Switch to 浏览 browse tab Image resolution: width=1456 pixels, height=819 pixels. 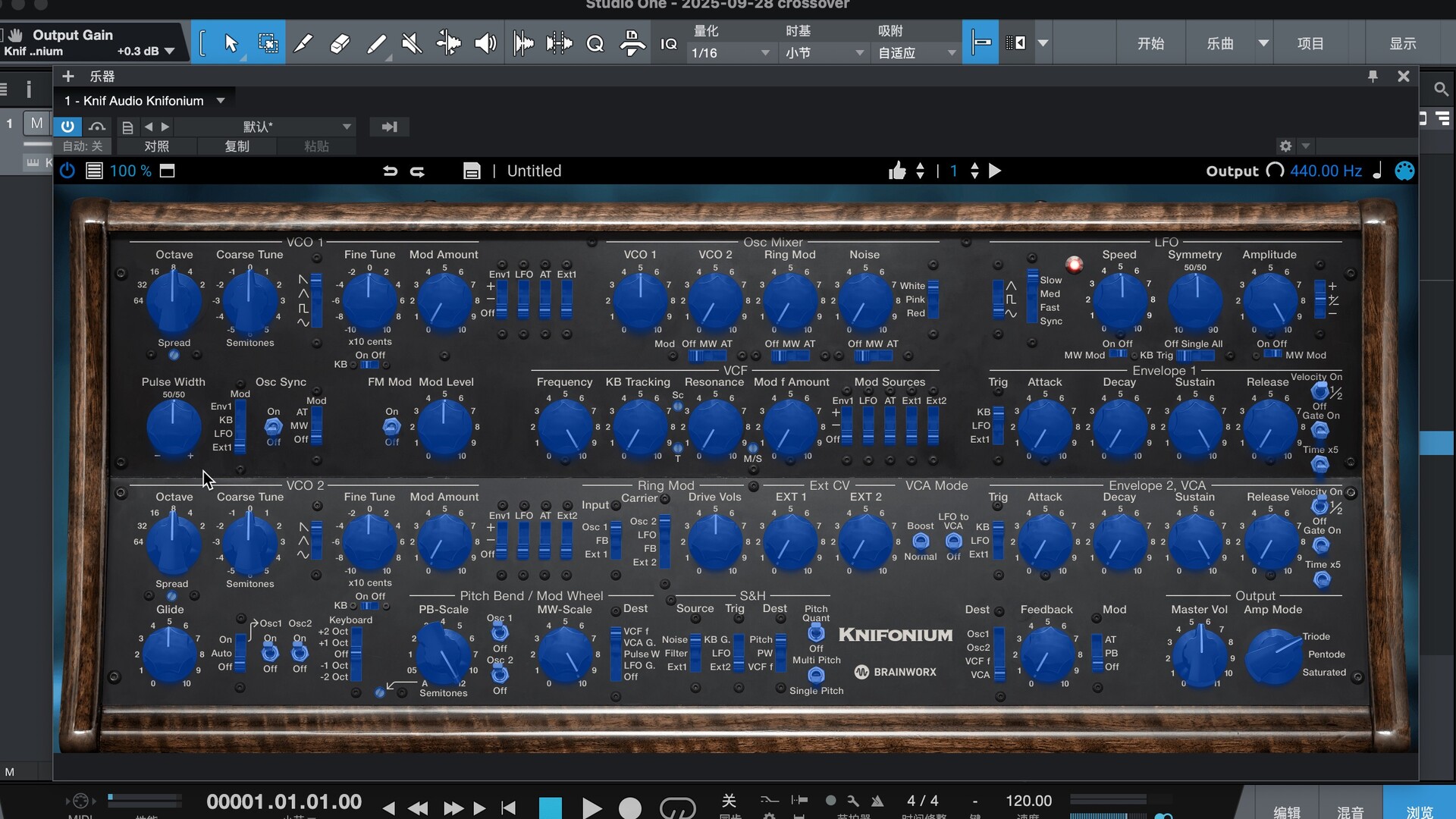click(1419, 811)
